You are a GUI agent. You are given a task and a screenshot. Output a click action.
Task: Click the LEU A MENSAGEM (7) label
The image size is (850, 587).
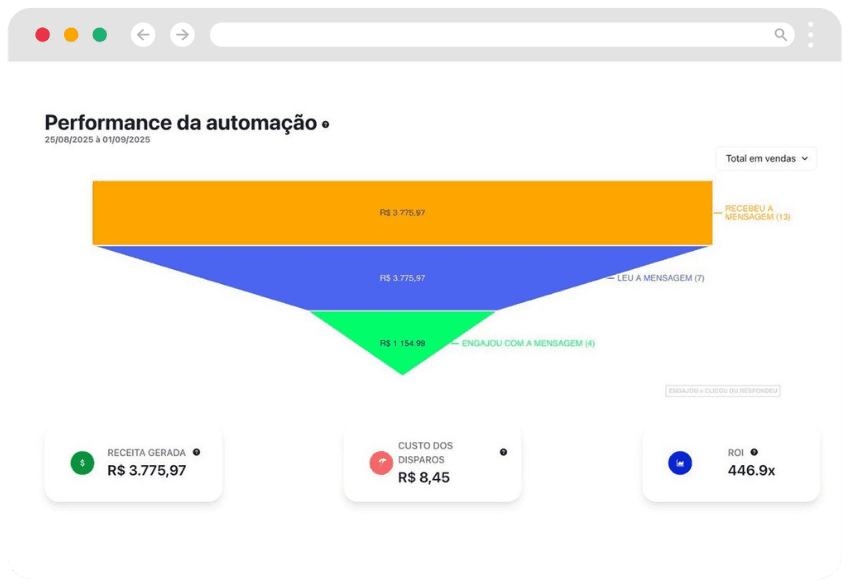coord(660,278)
